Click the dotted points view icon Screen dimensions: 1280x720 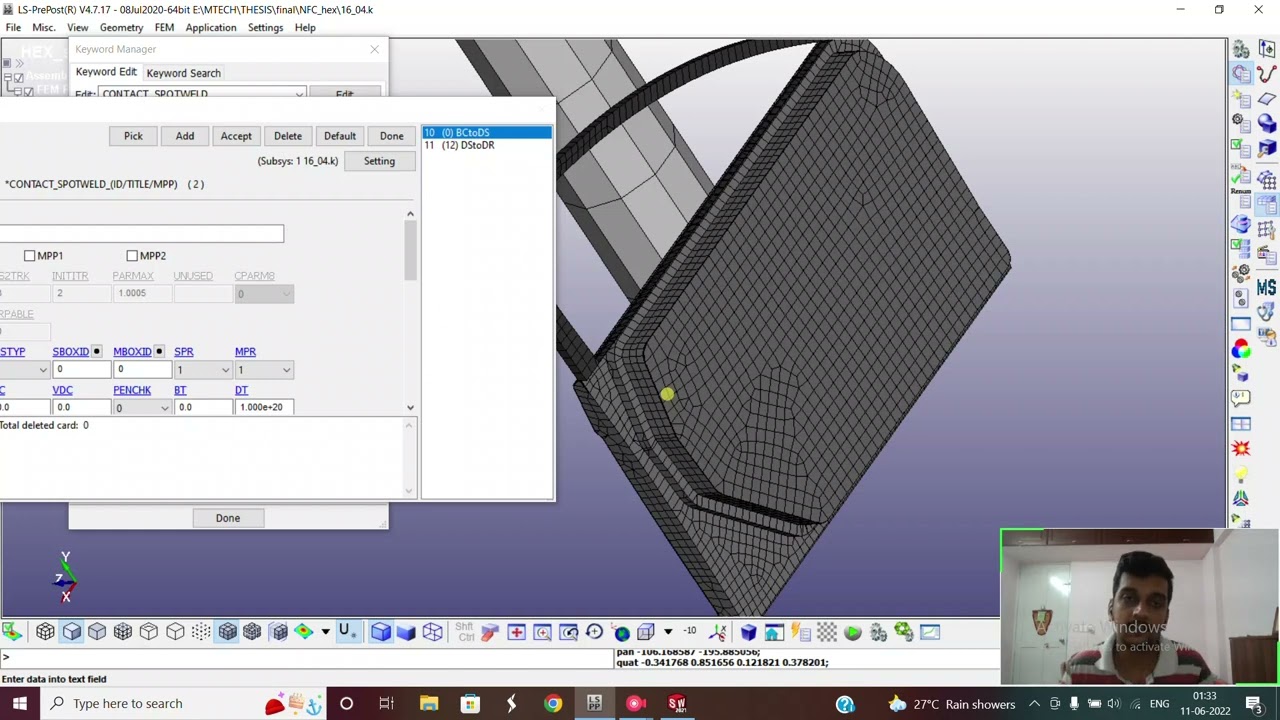click(200, 632)
